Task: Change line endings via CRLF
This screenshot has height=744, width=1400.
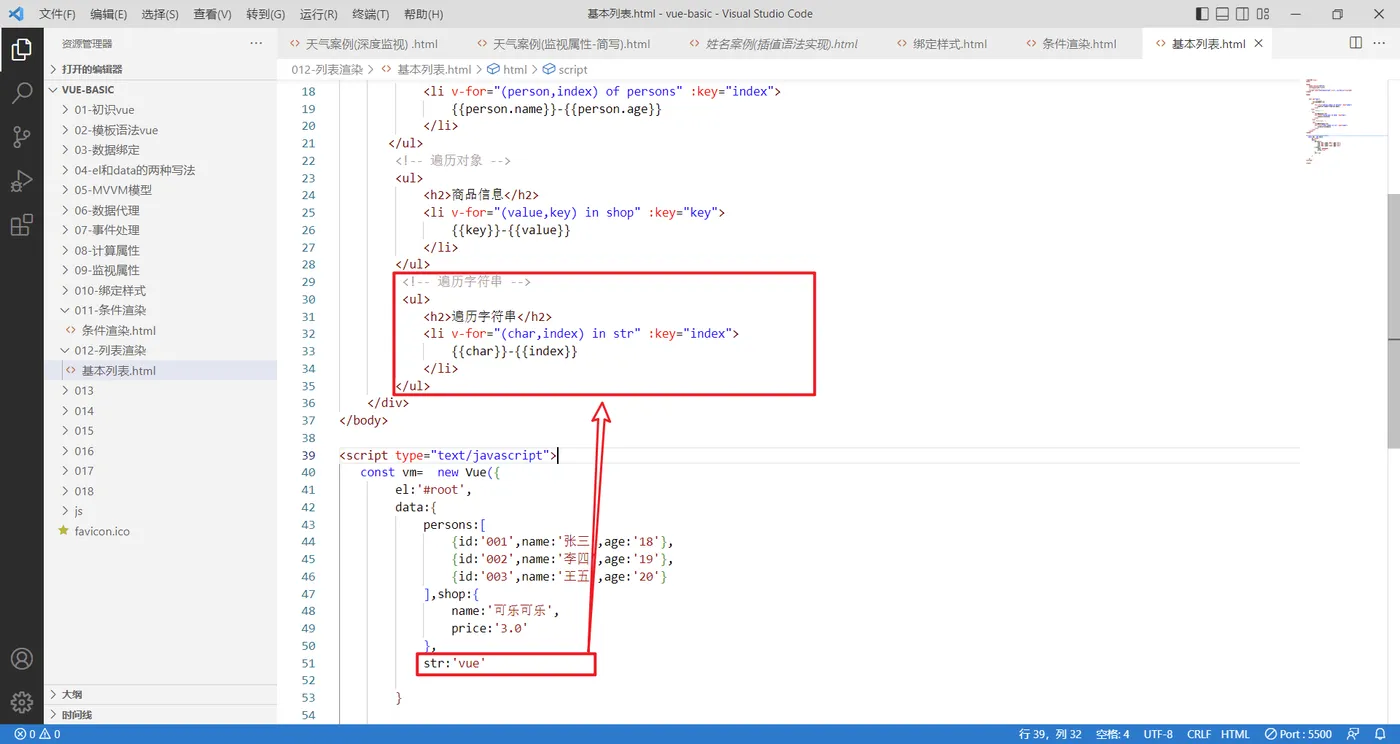Action: tap(1198, 734)
